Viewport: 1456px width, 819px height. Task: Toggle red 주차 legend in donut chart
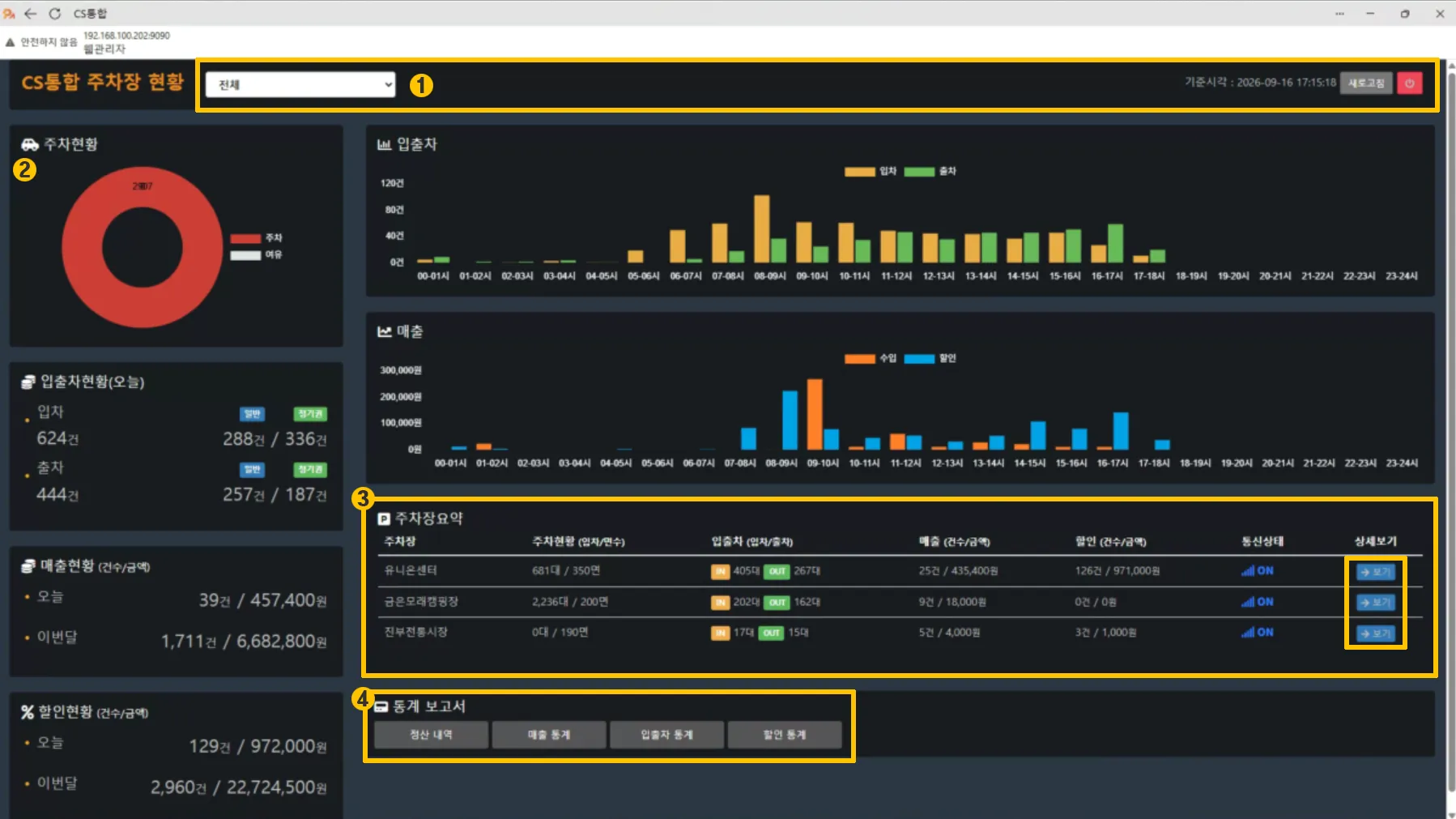[256, 238]
